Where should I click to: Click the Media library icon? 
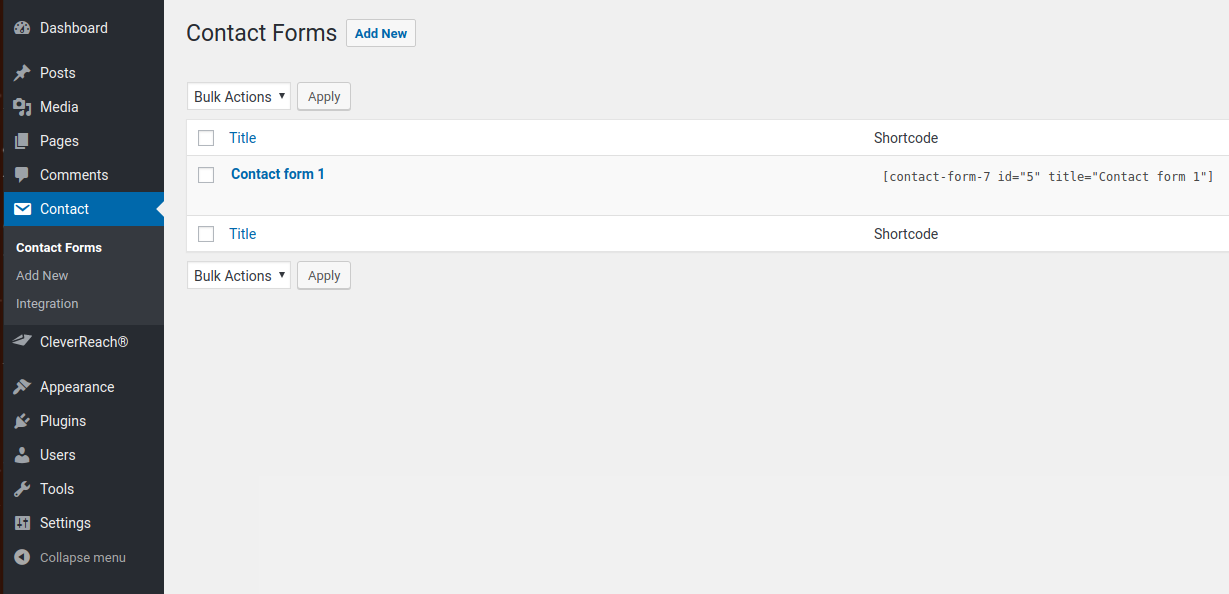point(22,107)
